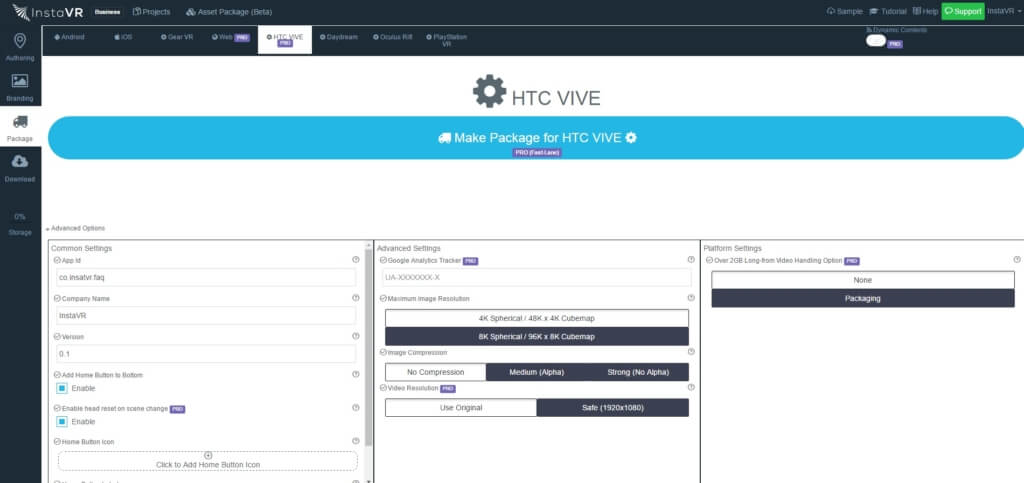Switch to the Oculus Rift platform tab
The image size is (1024, 483).
(x=392, y=37)
